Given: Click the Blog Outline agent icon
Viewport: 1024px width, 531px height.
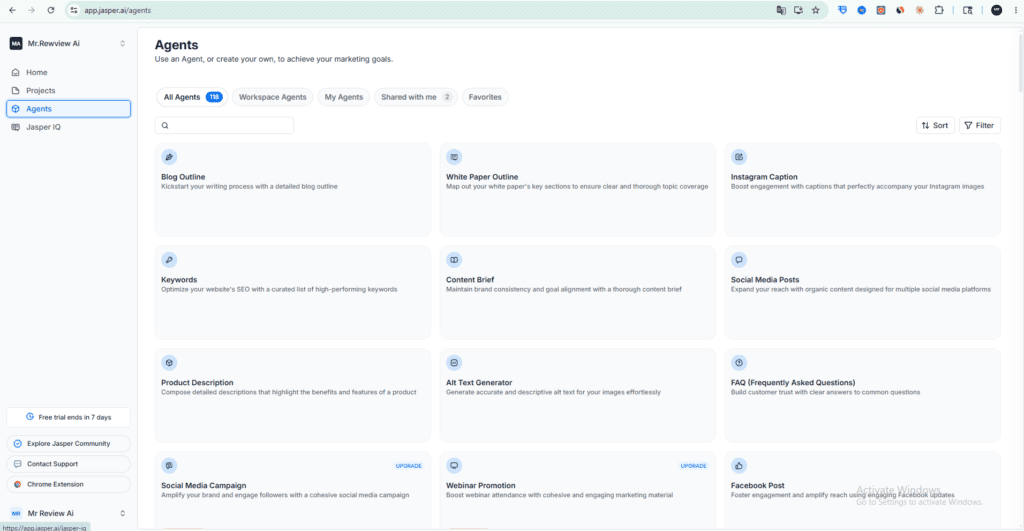Looking at the screenshot, I should tap(169, 157).
